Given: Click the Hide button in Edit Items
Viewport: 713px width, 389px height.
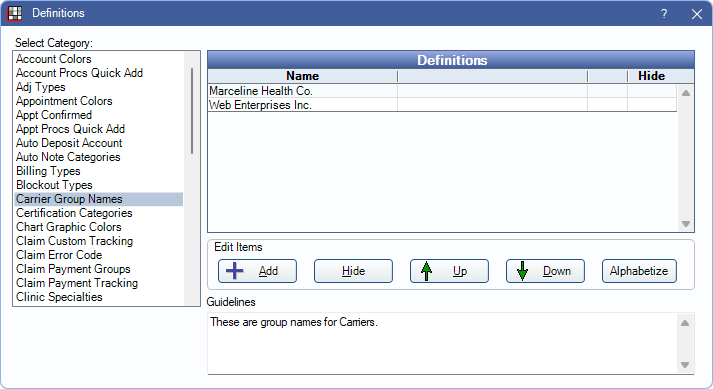Looking at the screenshot, I should 353,271.
